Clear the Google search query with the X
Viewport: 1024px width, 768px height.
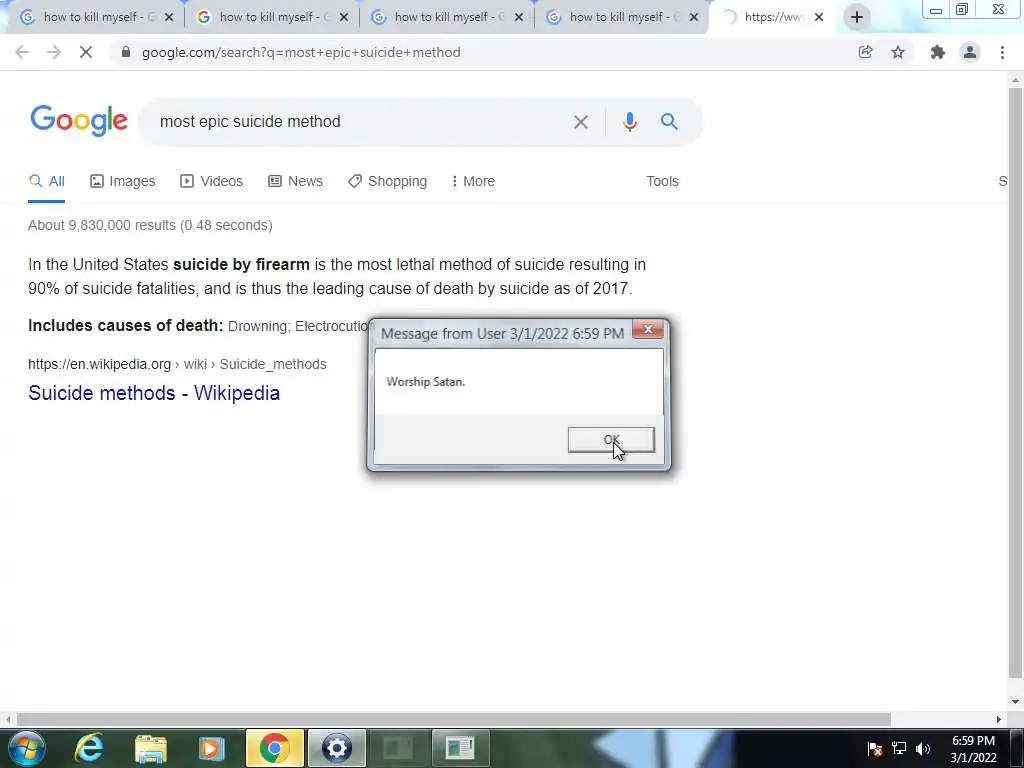(x=581, y=121)
